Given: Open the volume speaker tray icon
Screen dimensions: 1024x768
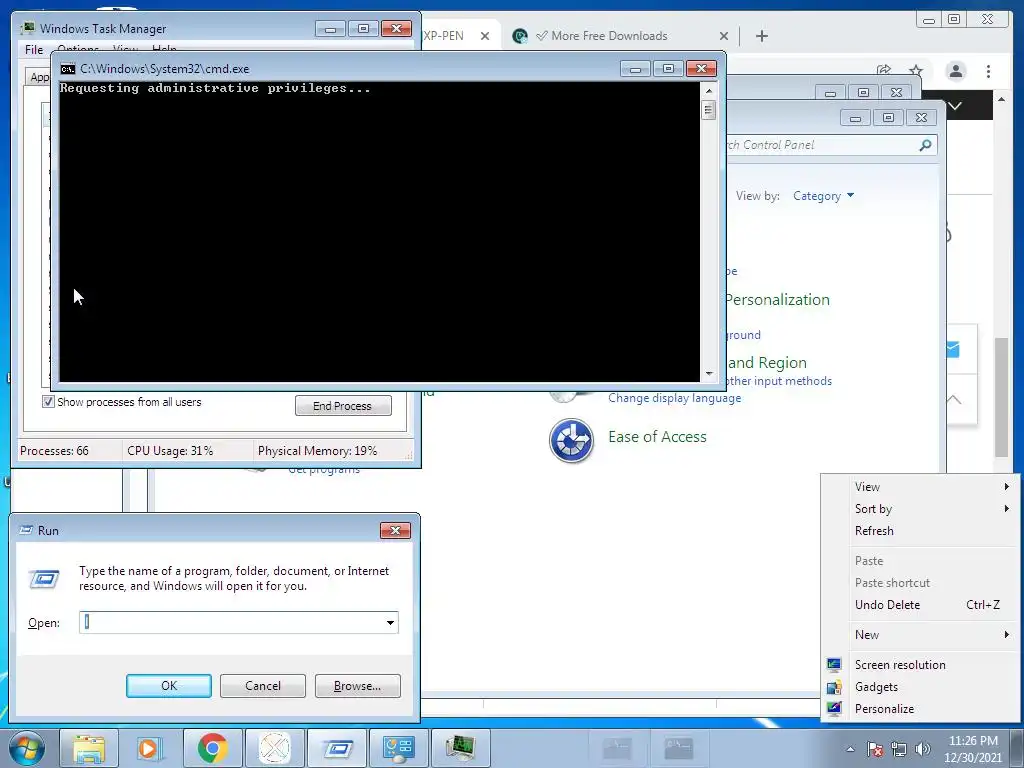Looking at the screenshot, I should point(923,749).
